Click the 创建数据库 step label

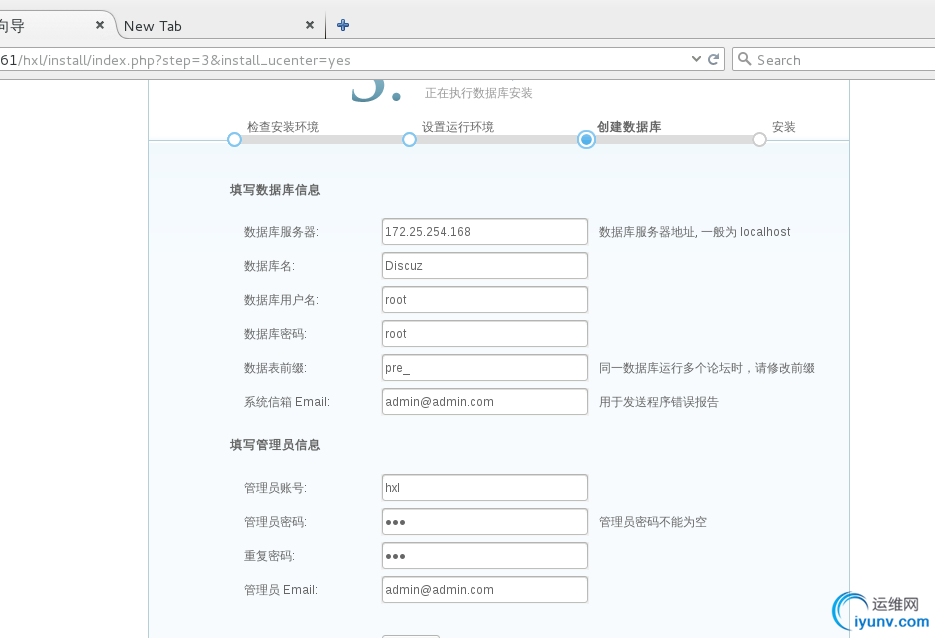tap(629, 126)
